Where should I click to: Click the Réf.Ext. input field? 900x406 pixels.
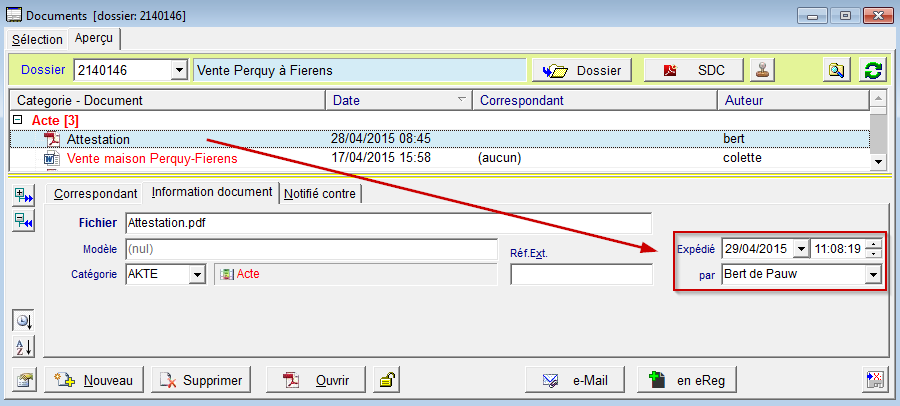581,274
